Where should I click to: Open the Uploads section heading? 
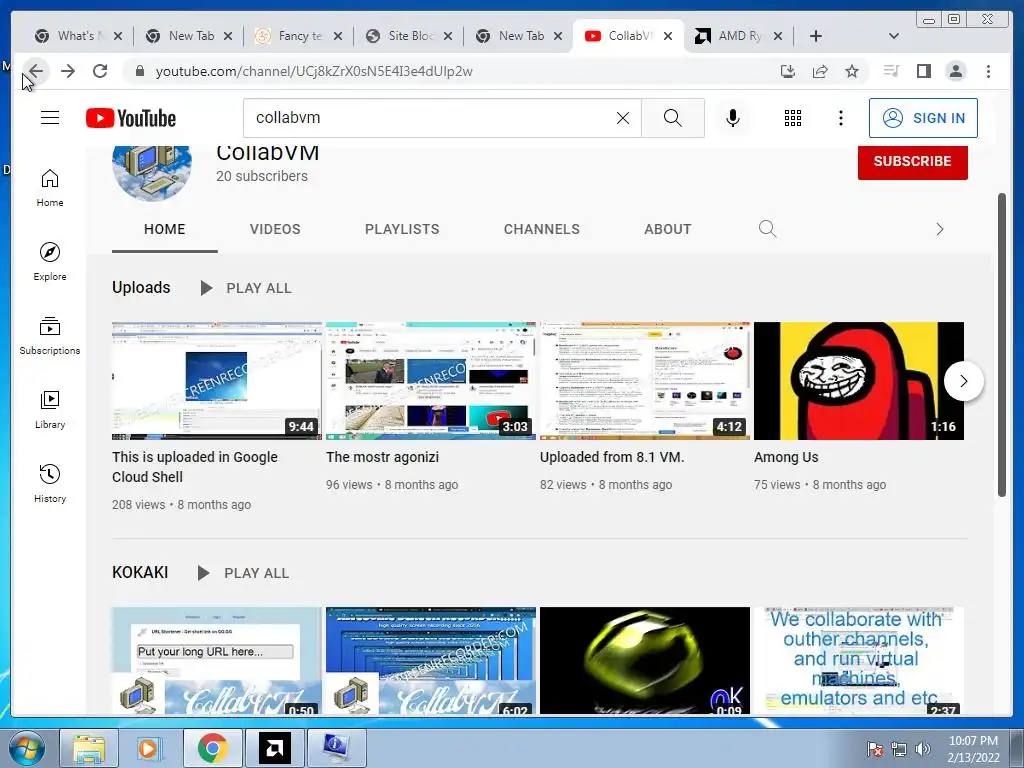tap(141, 287)
